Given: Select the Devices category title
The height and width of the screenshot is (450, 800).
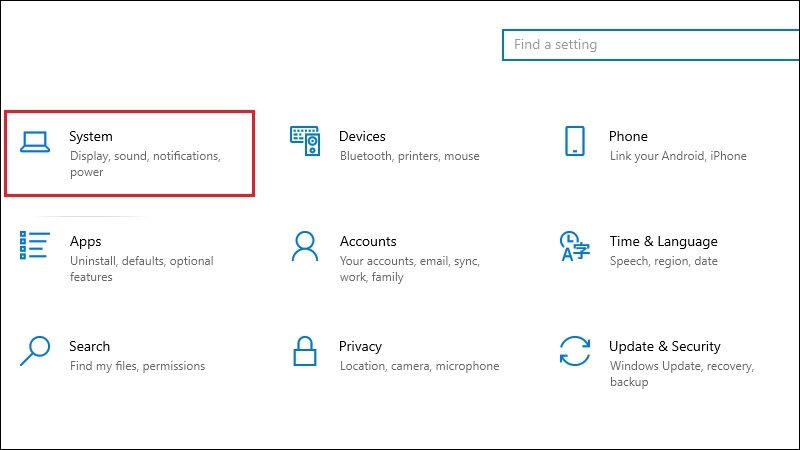Looking at the screenshot, I should point(362,136).
